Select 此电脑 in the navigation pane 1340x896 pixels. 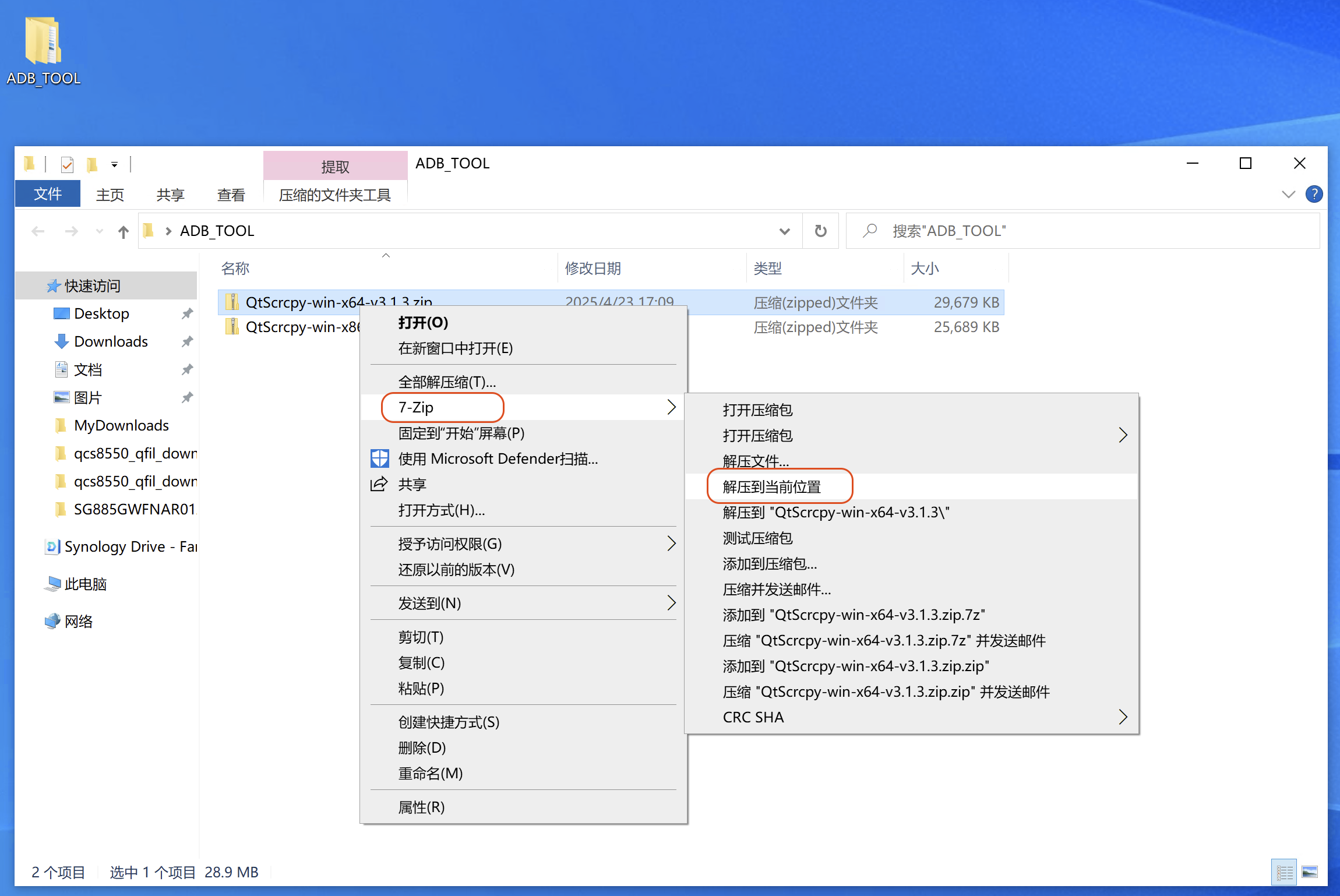point(86,584)
